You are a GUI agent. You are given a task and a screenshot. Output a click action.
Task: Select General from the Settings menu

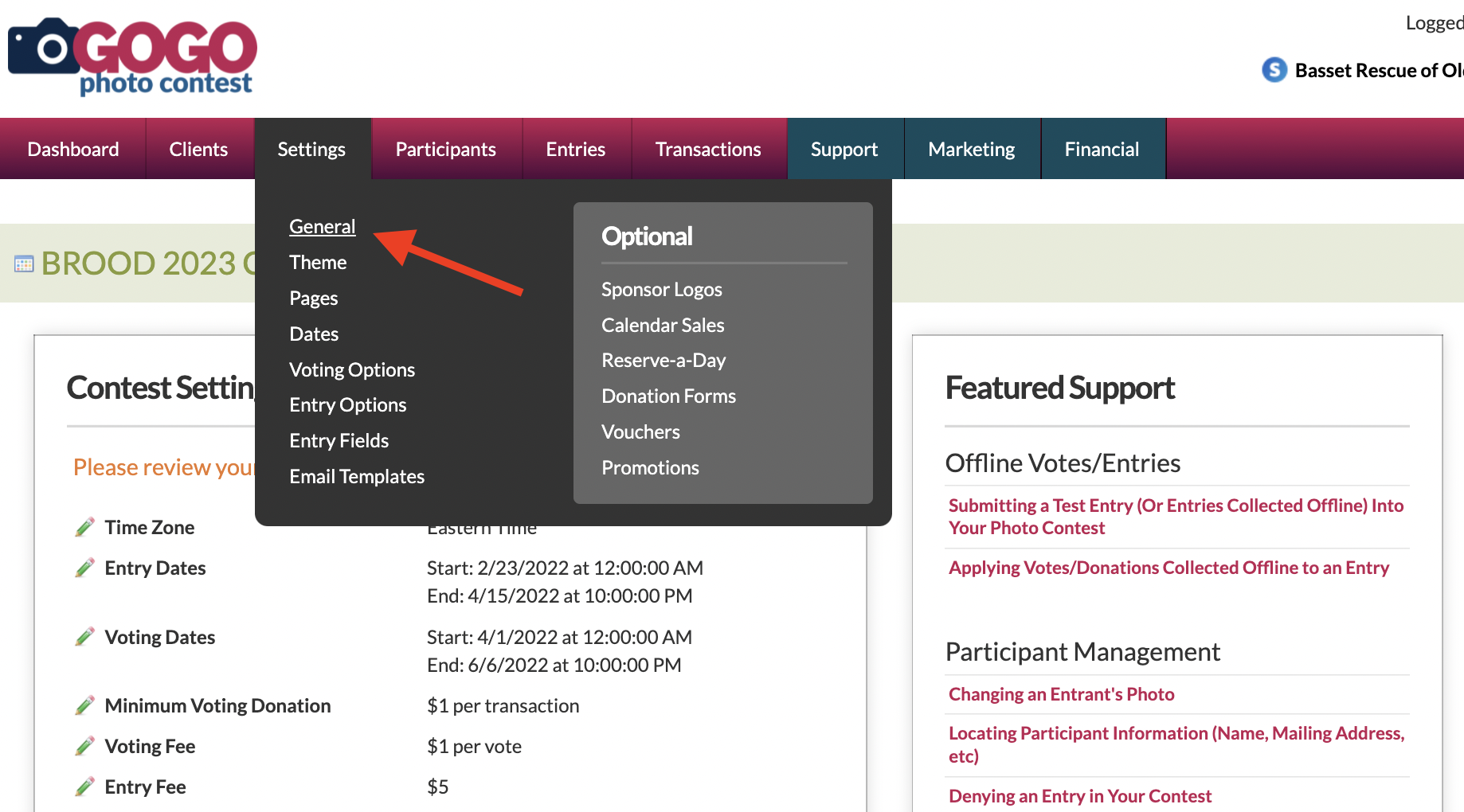tap(322, 227)
